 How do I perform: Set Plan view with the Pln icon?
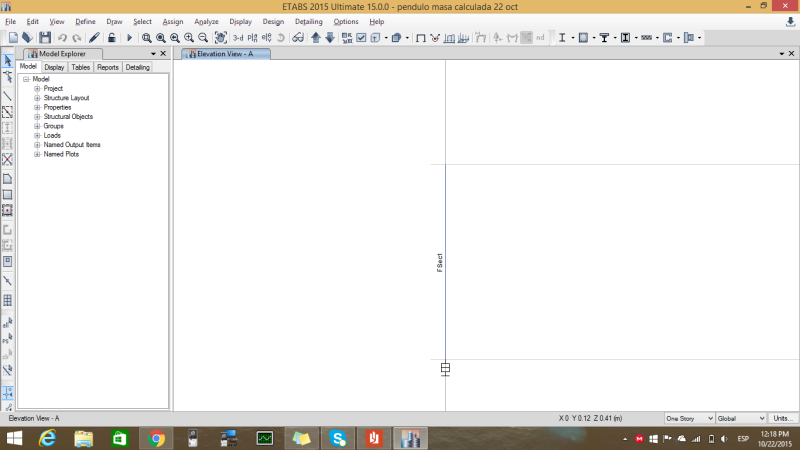click(x=252, y=38)
